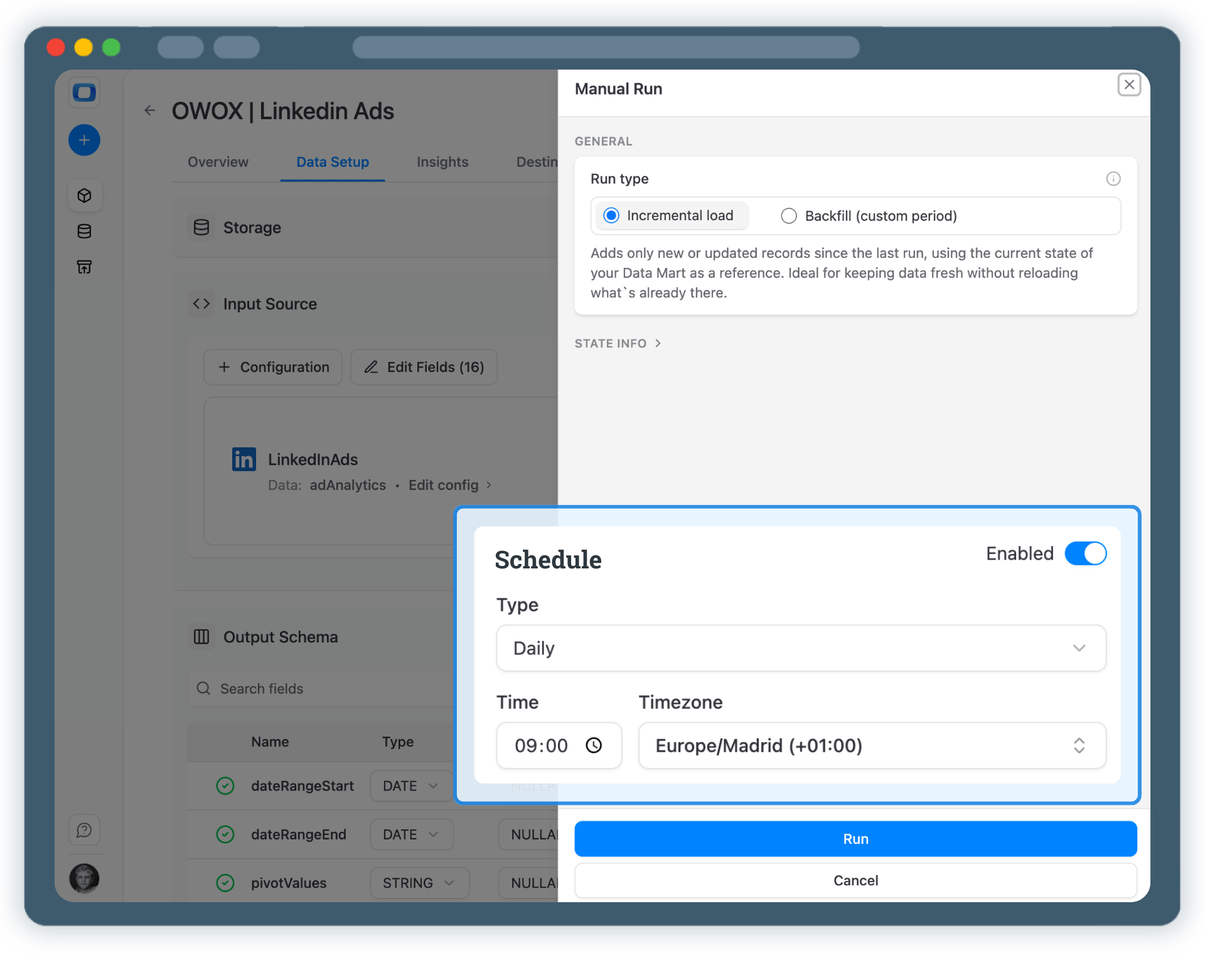Click Edit Fields (16) button
This screenshot has height=980, width=1205.
[424, 367]
